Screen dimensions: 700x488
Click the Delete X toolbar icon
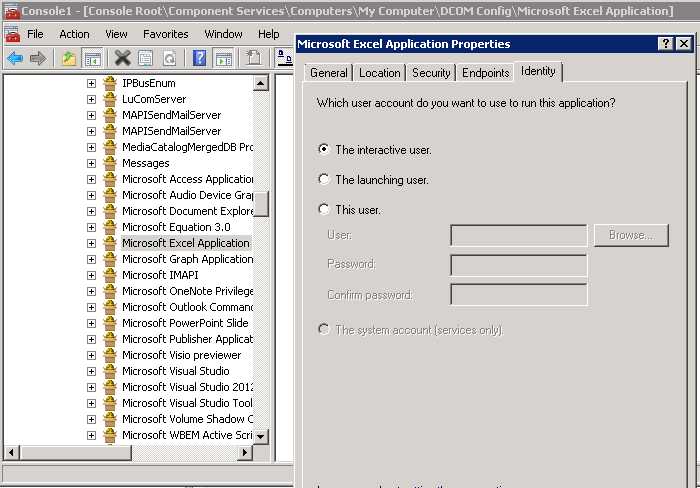[122, 58]
